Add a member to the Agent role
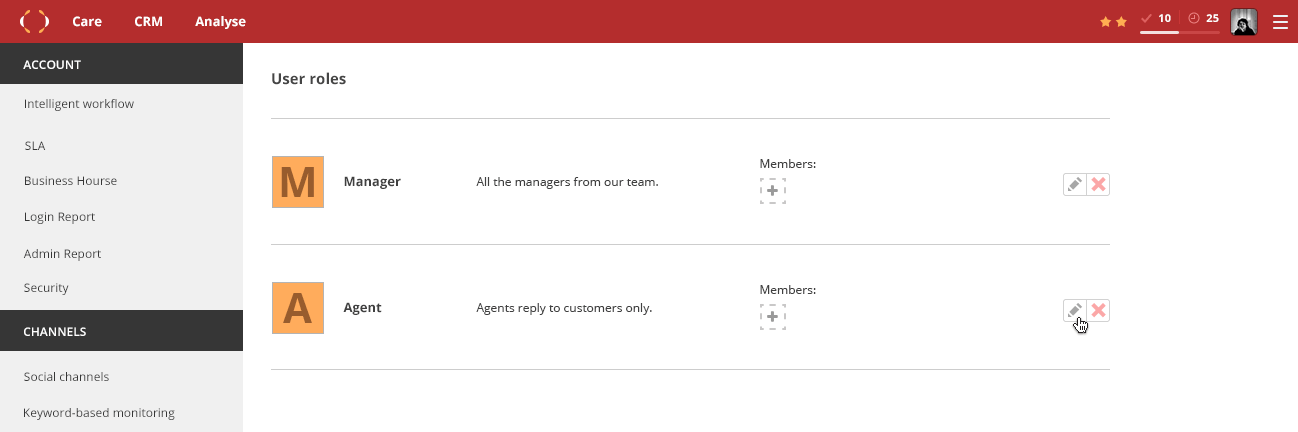Viewport: 1298px width, 432px height. click(773, 317)
